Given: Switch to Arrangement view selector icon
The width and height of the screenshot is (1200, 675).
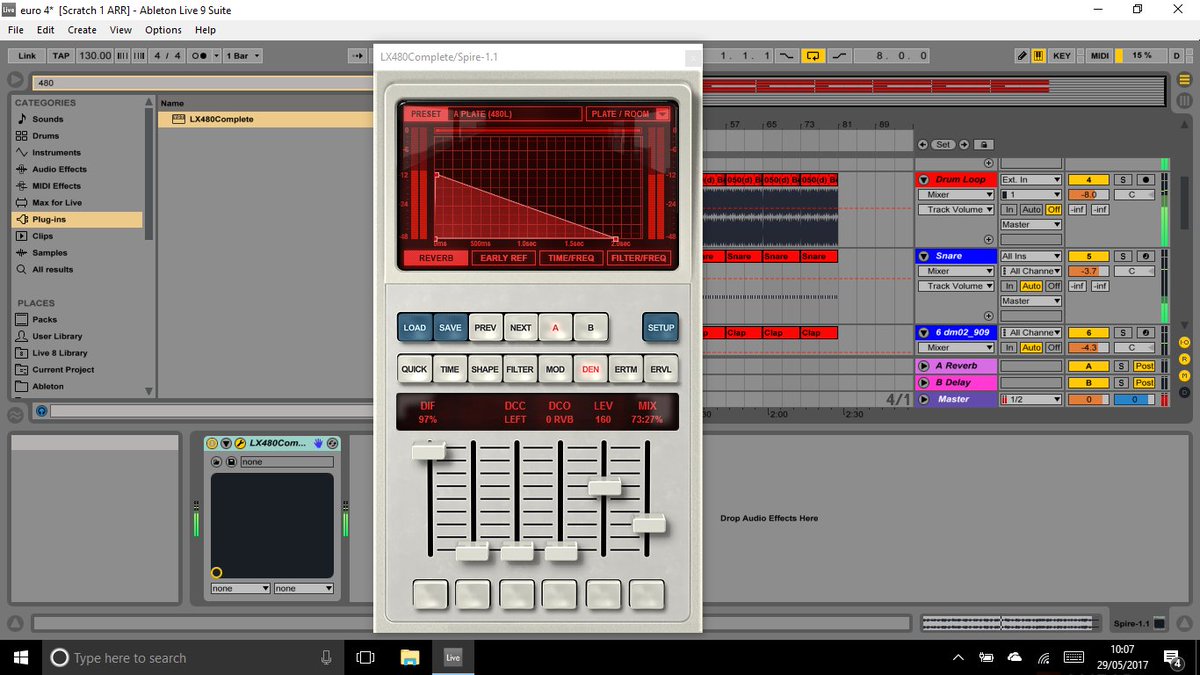Looking at the screenshot, I should click(1184, 82).
